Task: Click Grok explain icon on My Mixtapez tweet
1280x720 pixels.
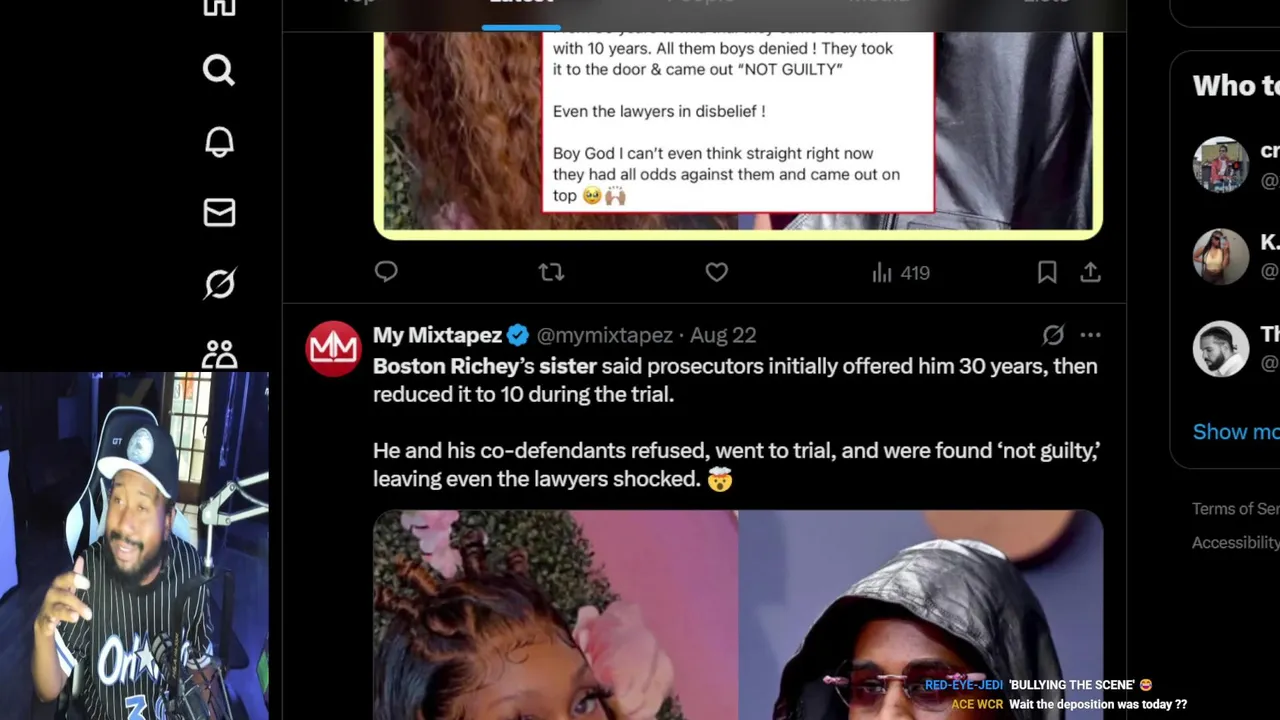Action: (x=1053, y=335)
